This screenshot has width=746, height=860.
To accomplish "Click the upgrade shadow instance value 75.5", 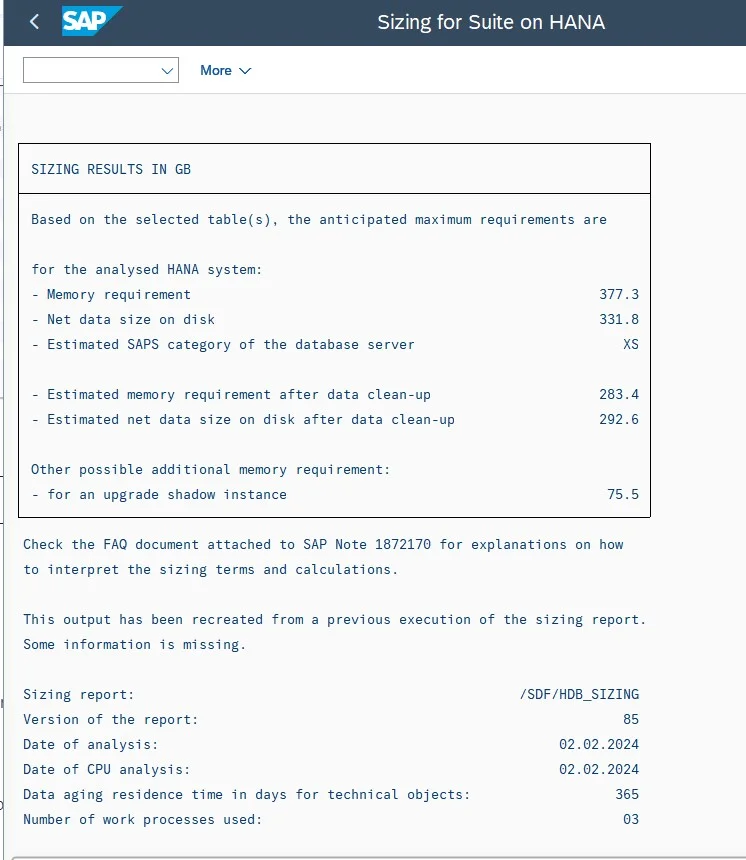I will (x=623, y=495).
